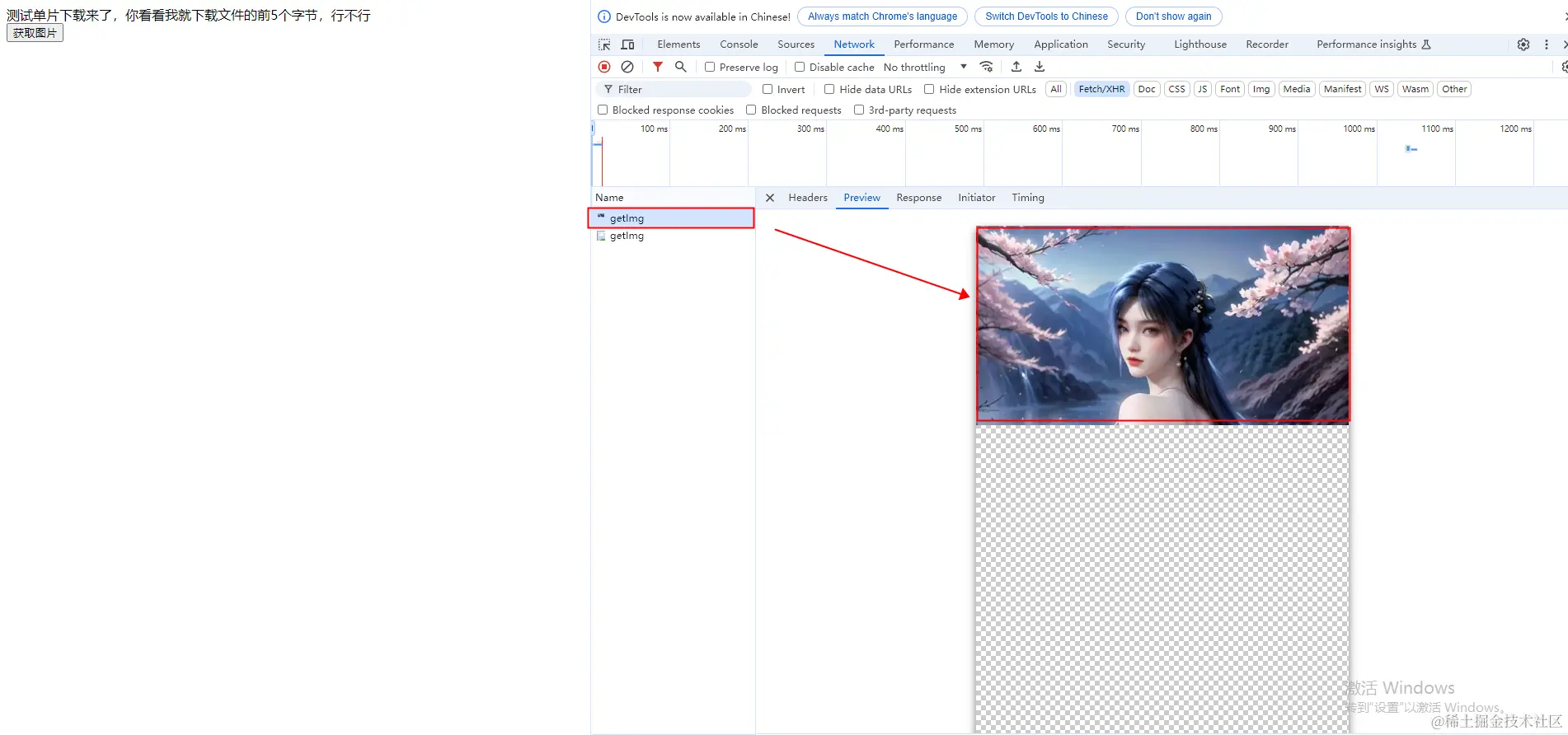Switch to Console tab

point(739,44)
